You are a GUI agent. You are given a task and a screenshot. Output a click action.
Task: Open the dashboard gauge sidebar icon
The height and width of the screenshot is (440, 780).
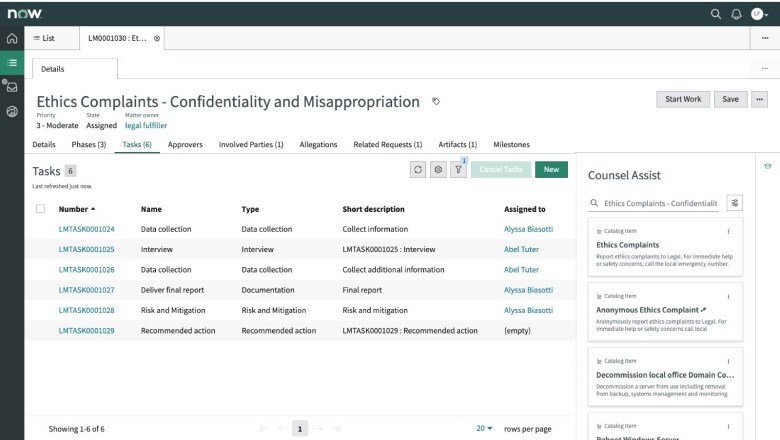tap(12, 111)
